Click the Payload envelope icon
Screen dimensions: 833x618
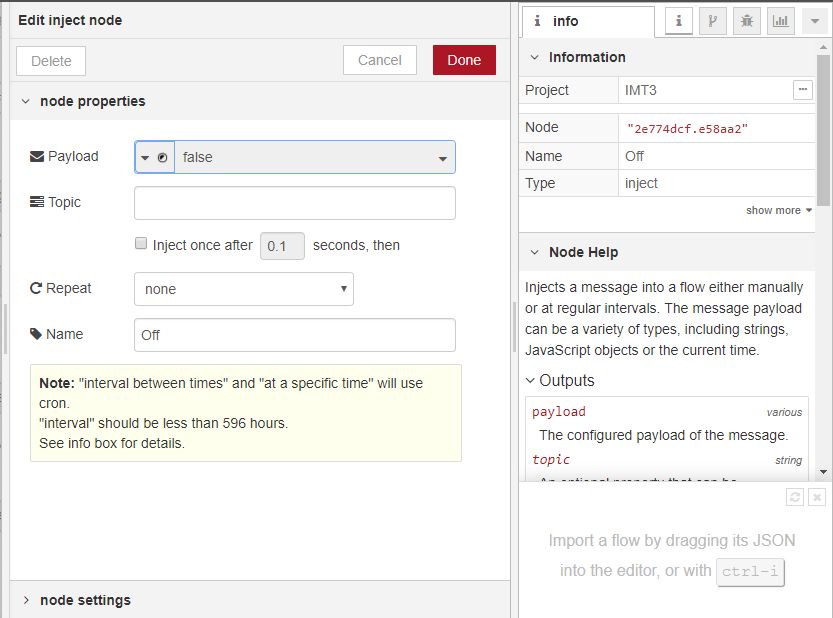point(37,157)
